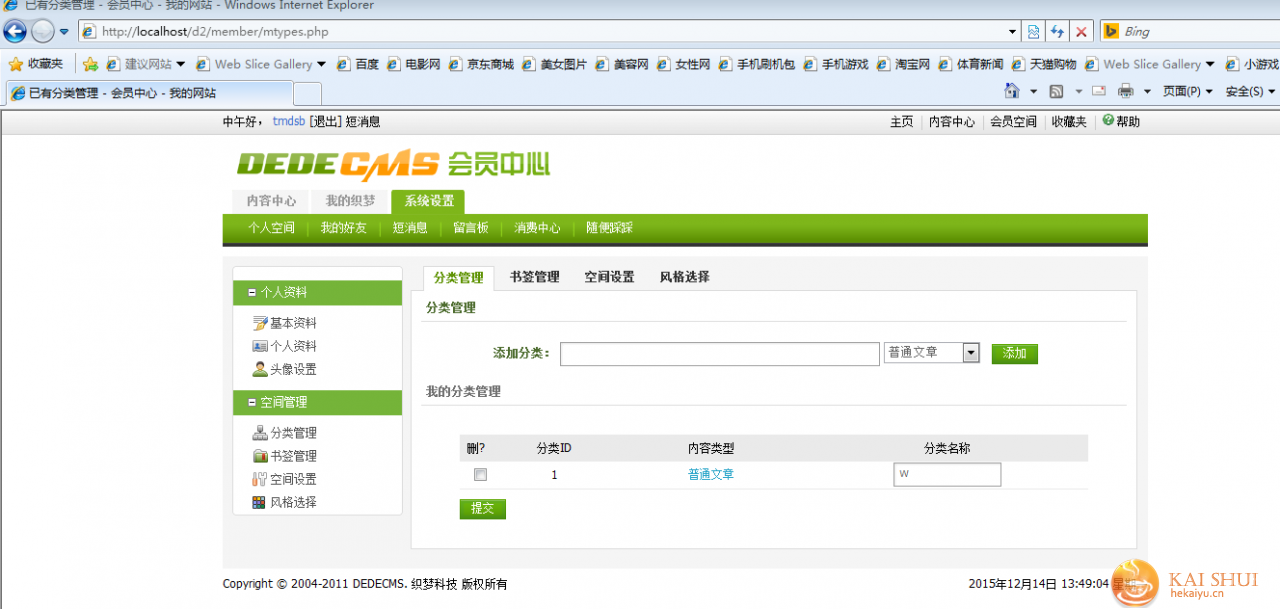Click the 添加分类 text input field

pyautogui.click(x=719, y=354)
